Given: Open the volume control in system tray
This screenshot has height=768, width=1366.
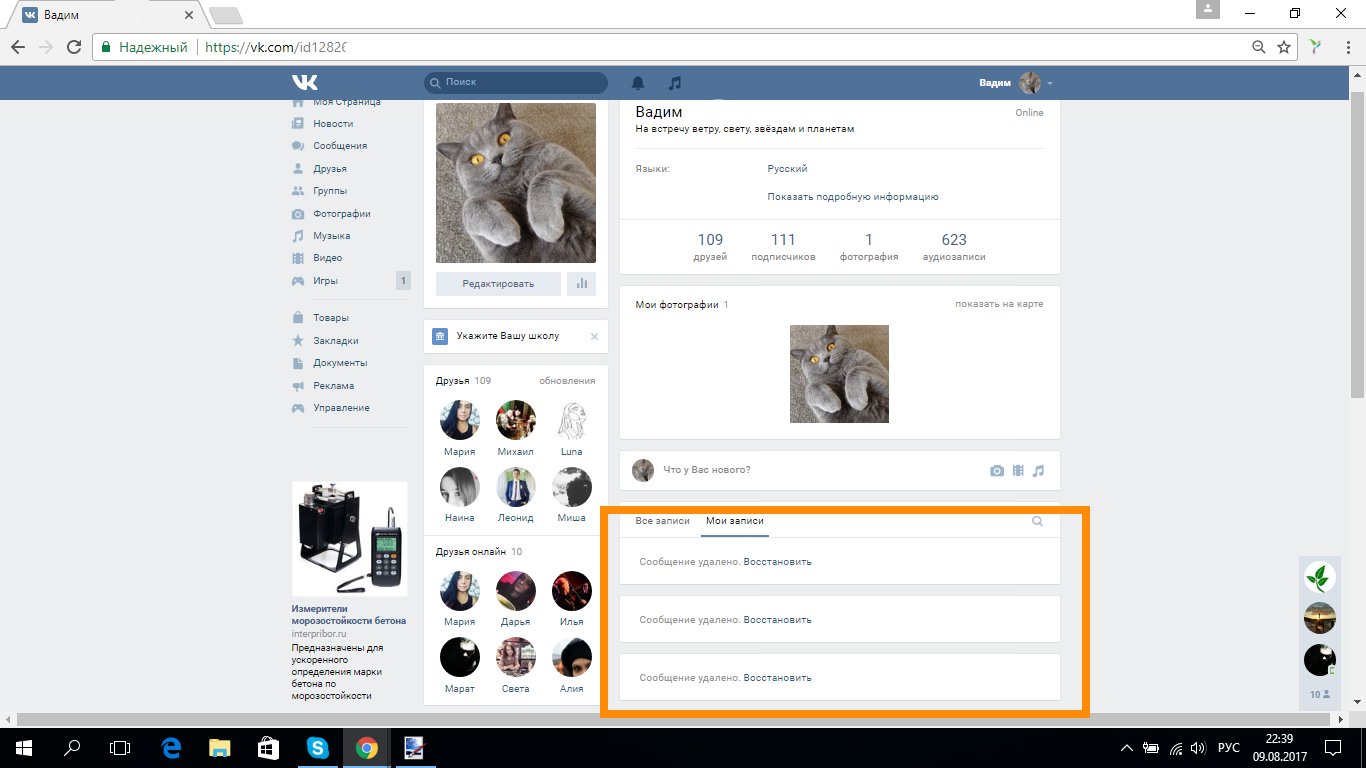Looking at the screenshot, I should [1197, 747].
